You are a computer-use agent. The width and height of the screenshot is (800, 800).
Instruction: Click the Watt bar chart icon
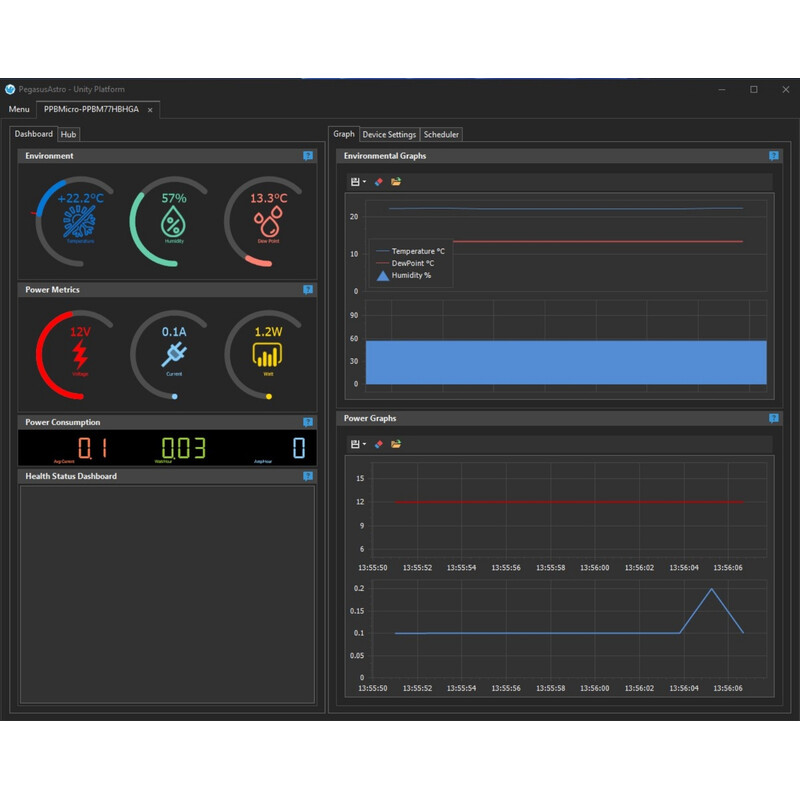coord(267,355)
